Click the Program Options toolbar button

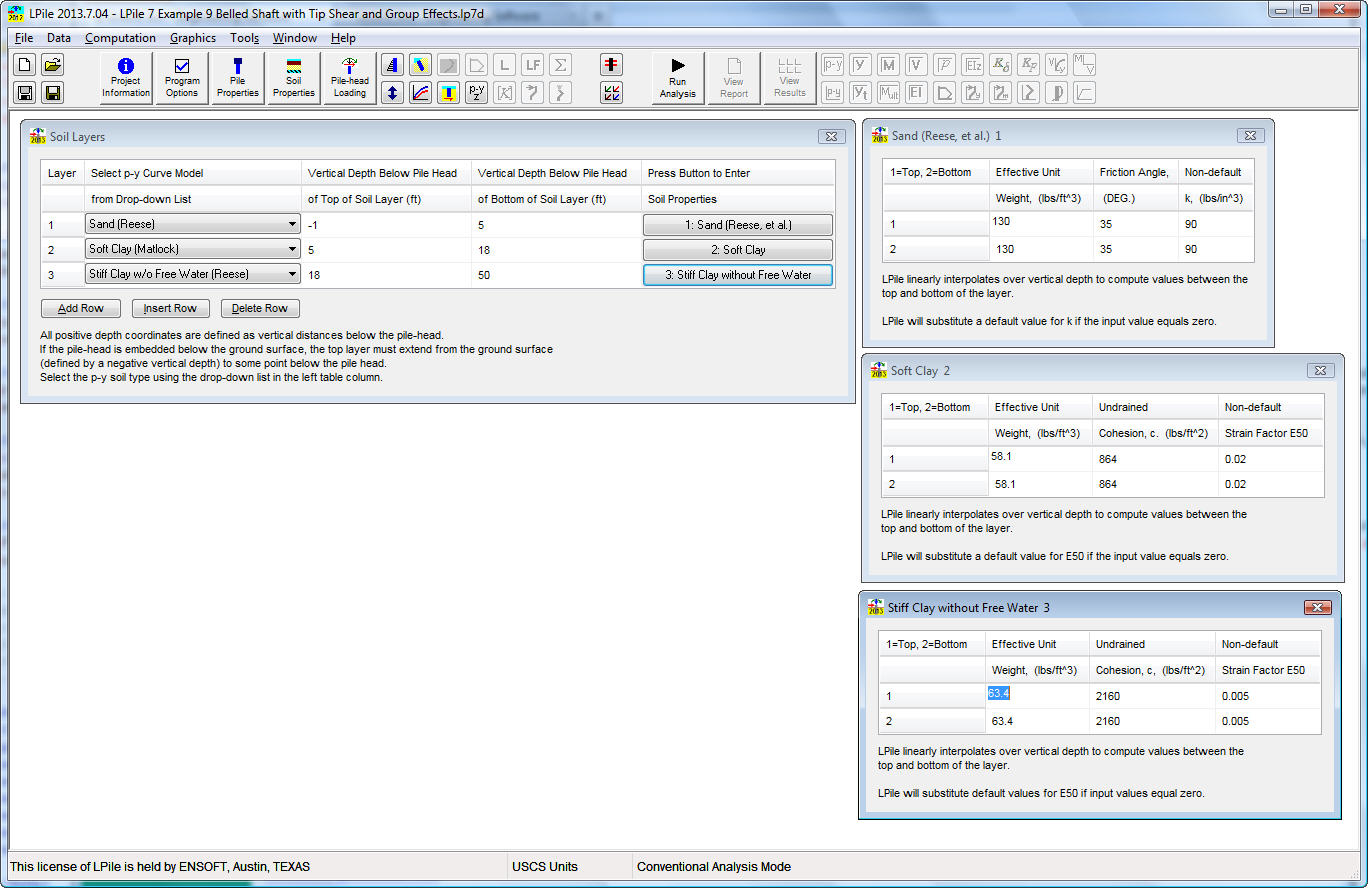tap(182, 78)
